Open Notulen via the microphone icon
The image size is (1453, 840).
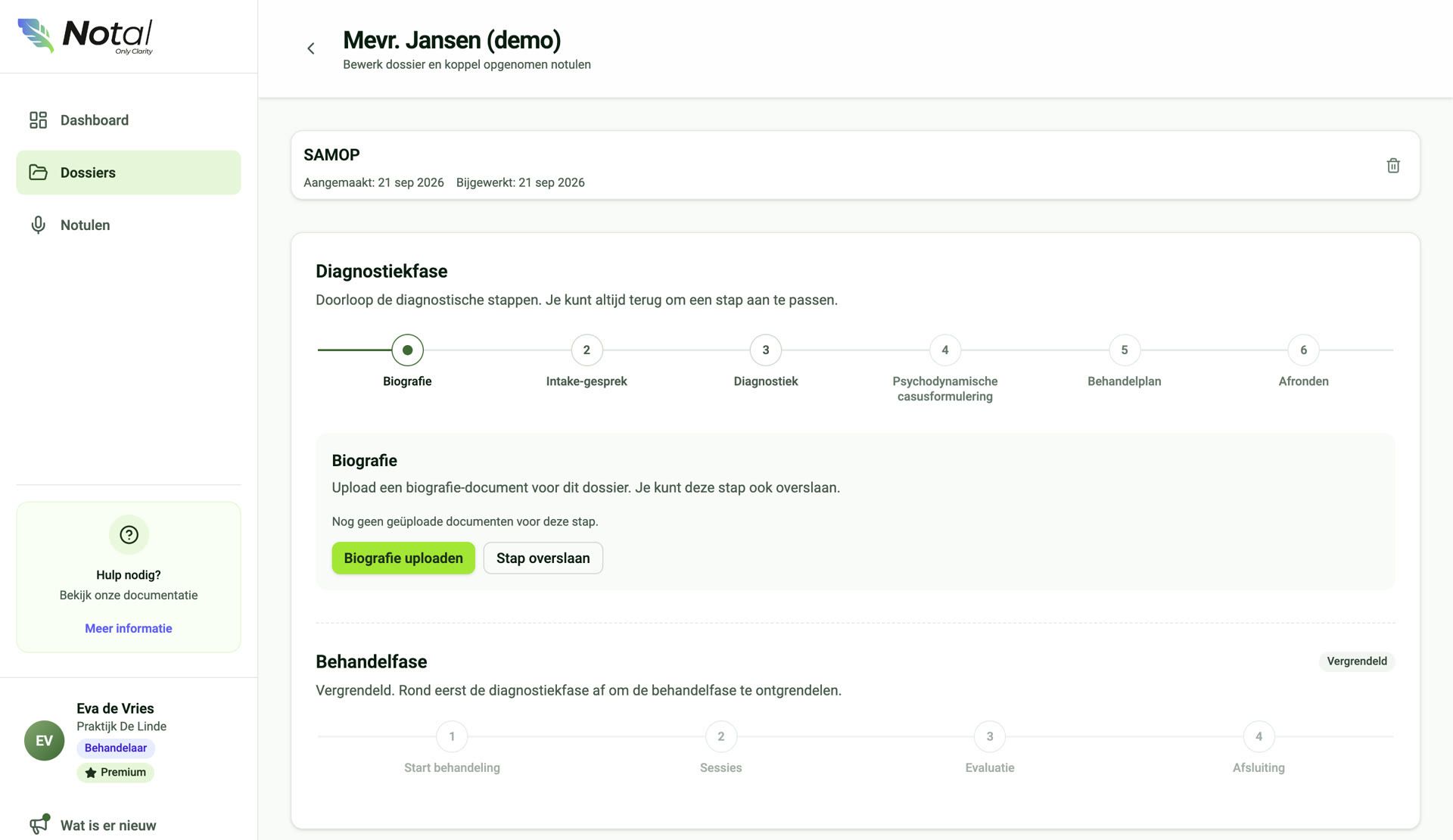pyautogui.click(x=38, y=226)
